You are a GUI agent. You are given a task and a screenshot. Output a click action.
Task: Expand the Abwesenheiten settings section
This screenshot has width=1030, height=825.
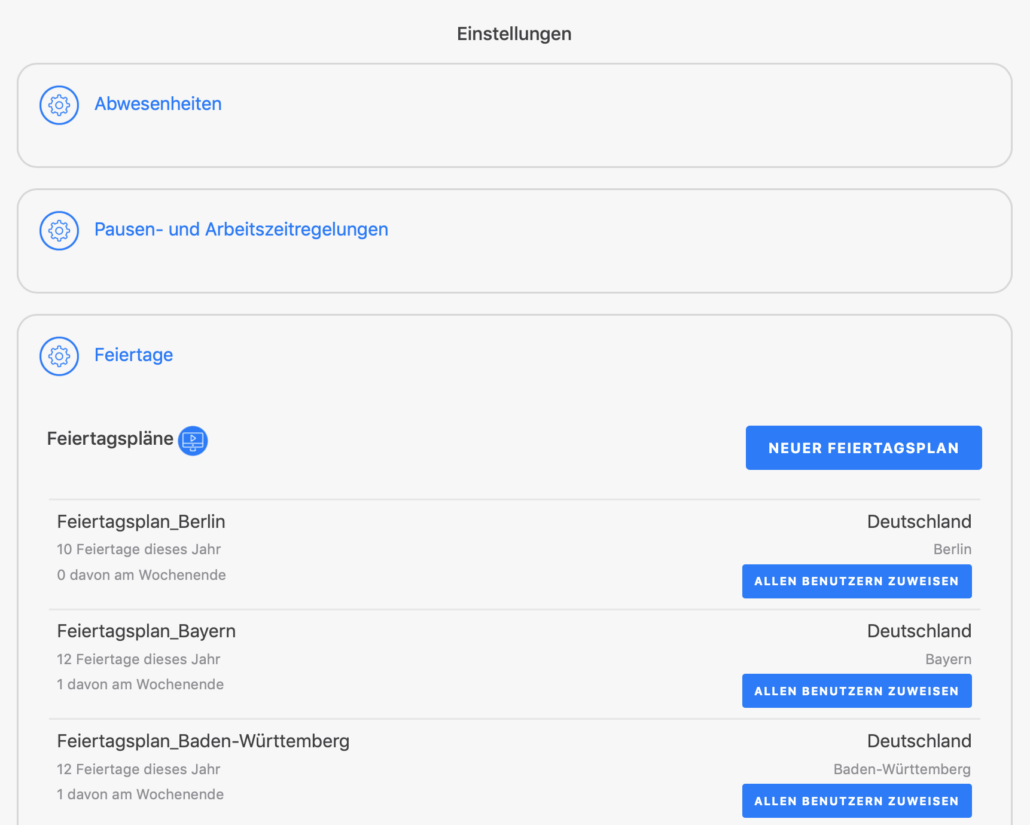tap(158, 104)
